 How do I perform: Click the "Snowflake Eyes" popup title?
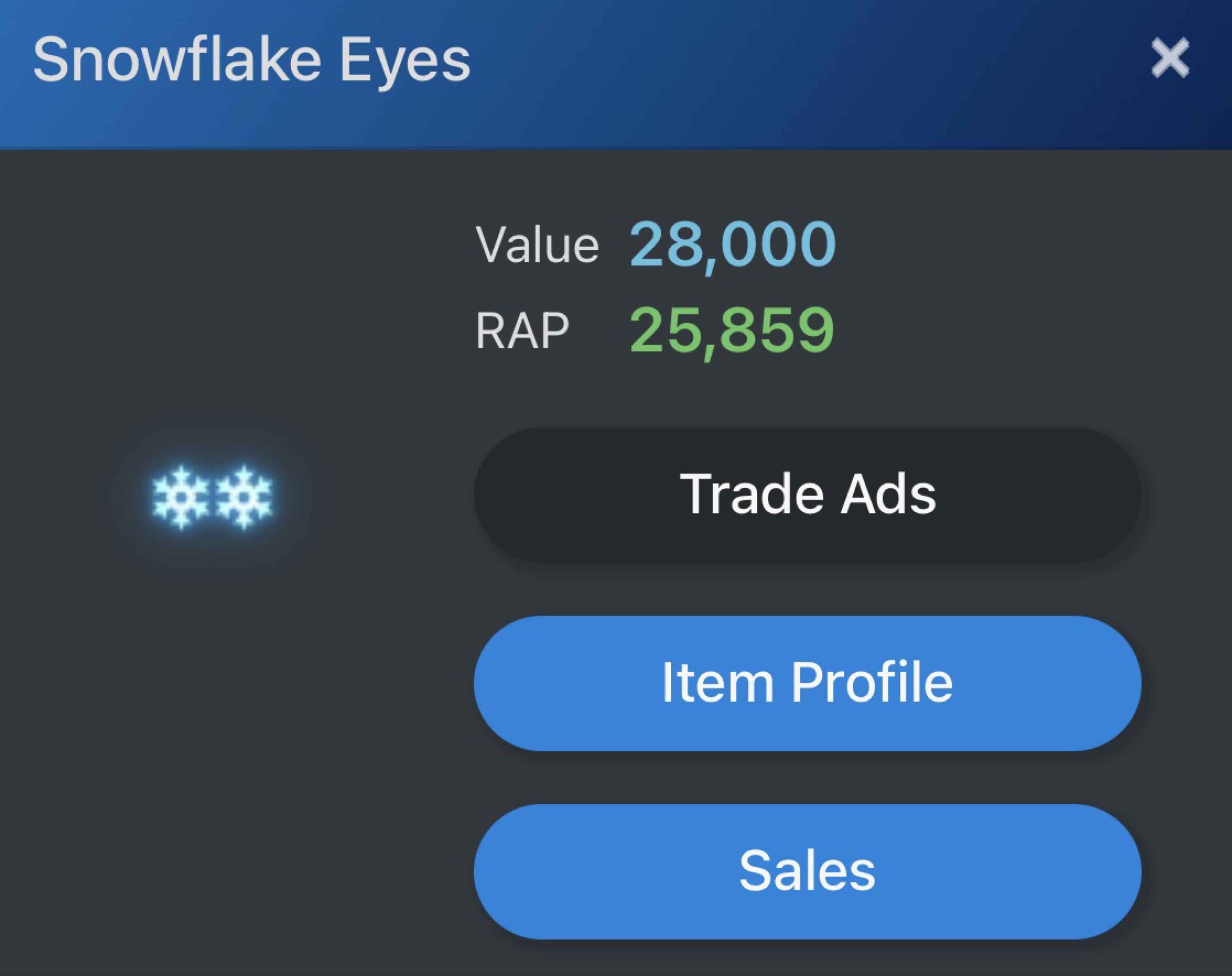[251, 60]
